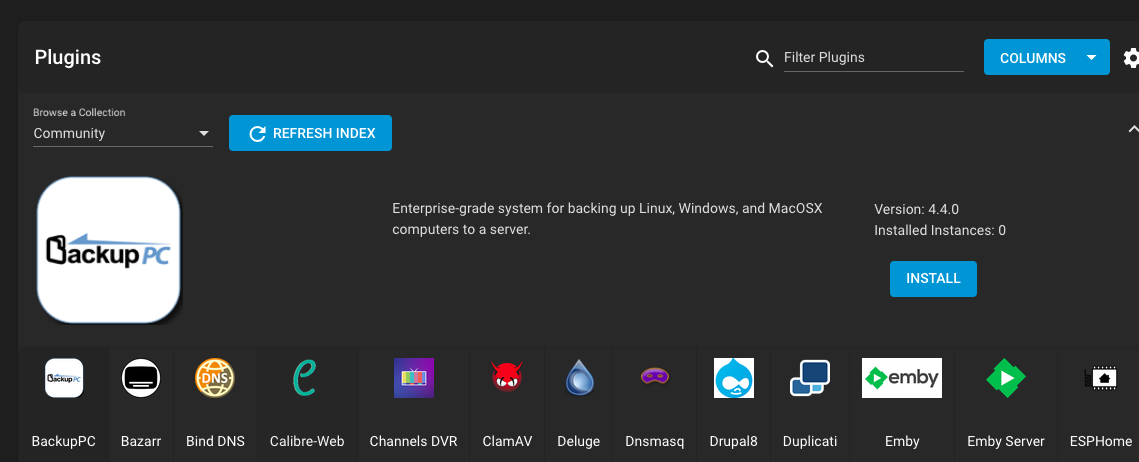Click the Deluge label text
The image size is (1139, 462).
(579, 441)
